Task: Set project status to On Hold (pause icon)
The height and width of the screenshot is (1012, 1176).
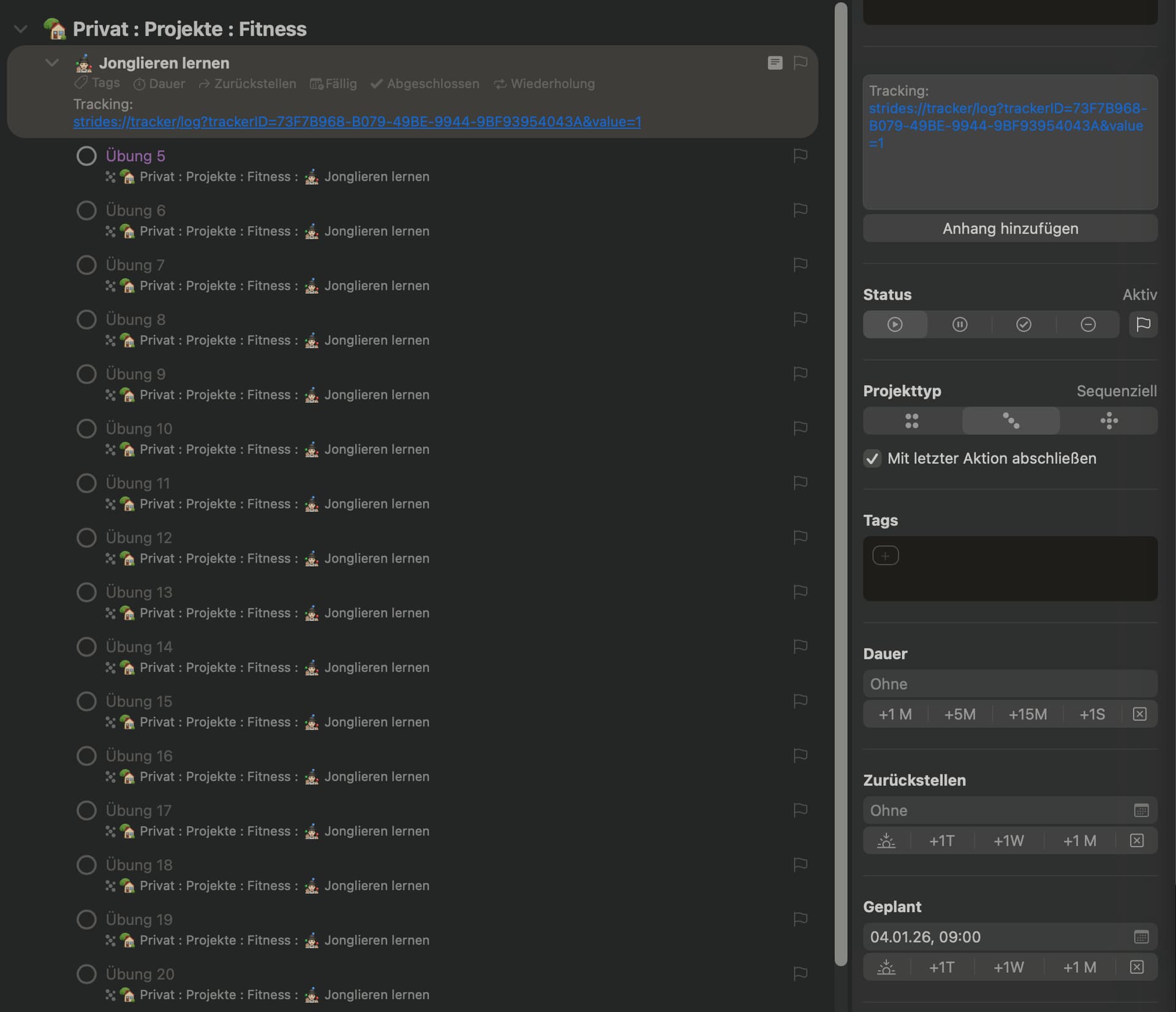Action: point(959,324)
